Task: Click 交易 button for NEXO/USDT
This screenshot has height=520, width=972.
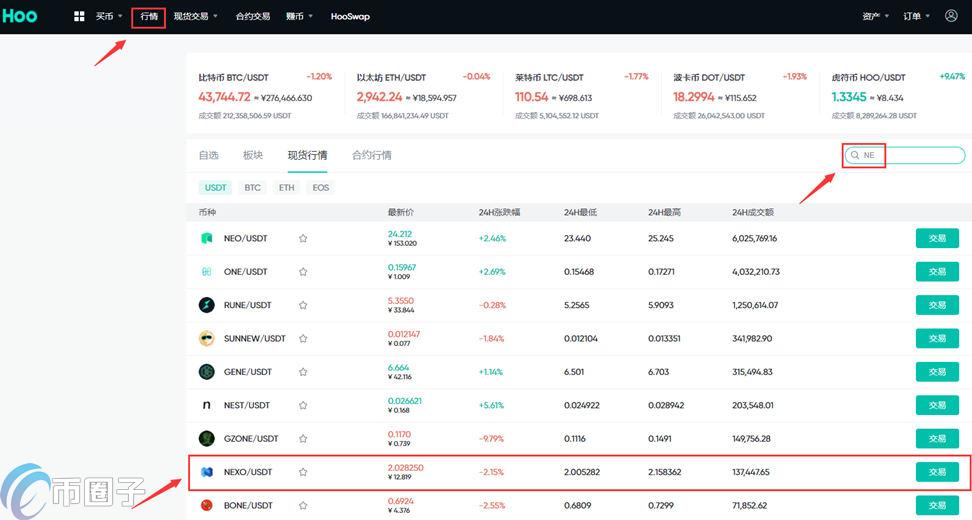Action: (937, 472)
